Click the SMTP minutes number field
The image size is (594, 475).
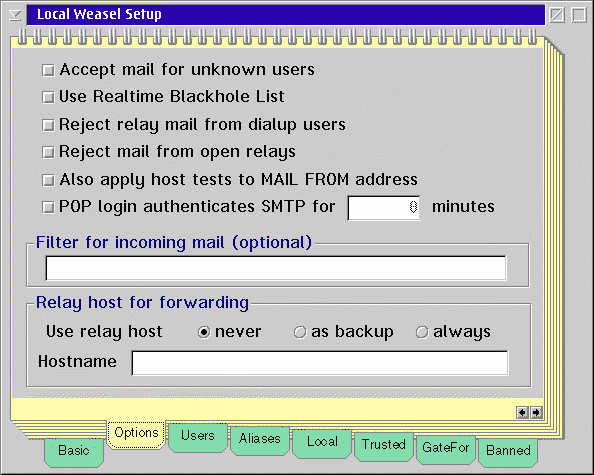[384, 208]
